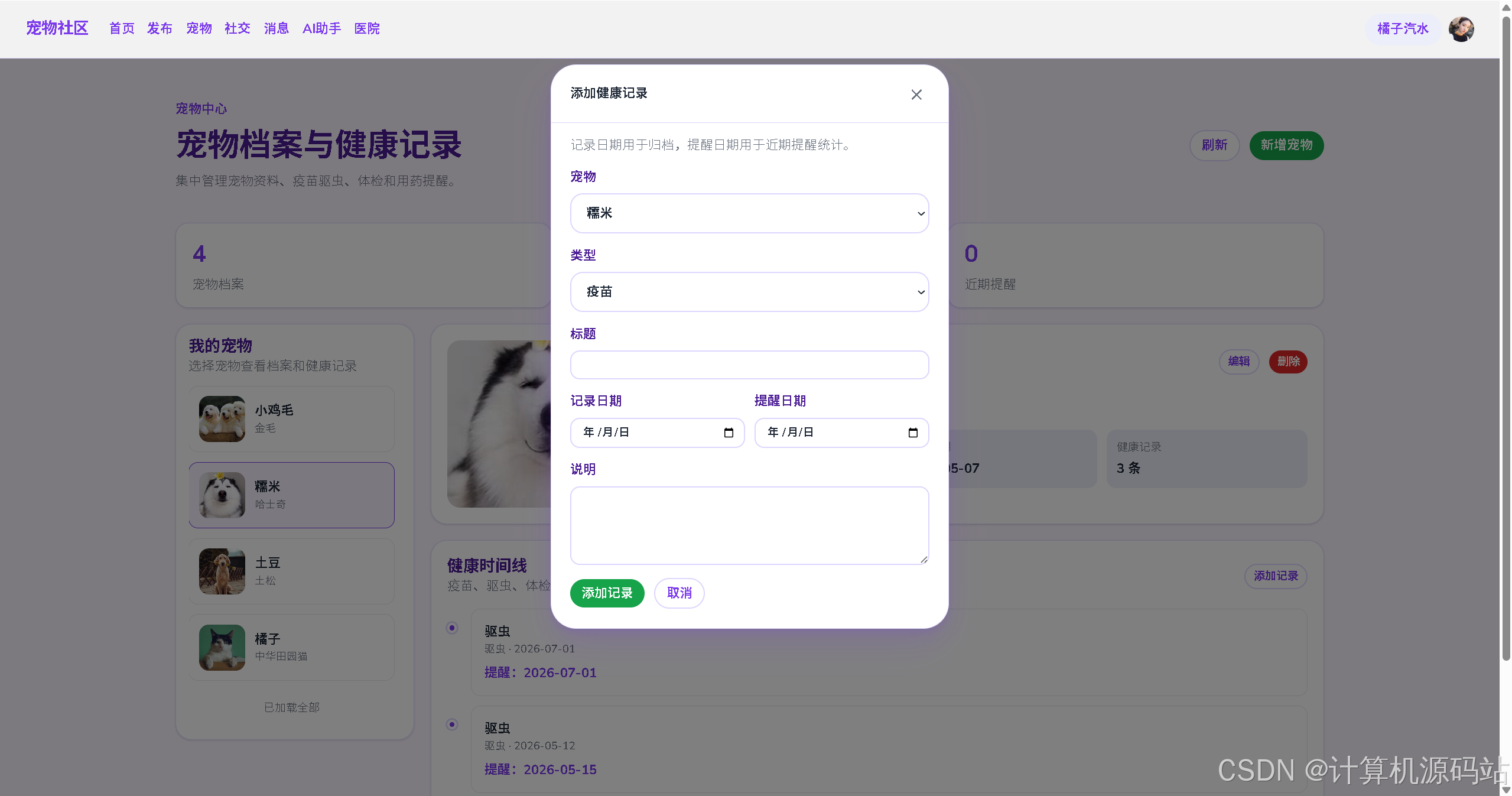1512x796 pixels.
Task: Click the 宠物档案 count card
Action: (x=363, y=265)
